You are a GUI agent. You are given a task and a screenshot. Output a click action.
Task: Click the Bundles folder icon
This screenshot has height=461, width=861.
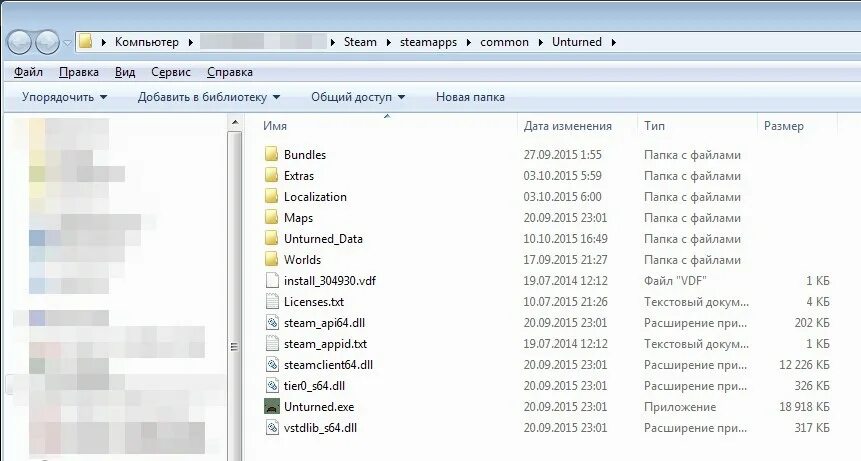coord(271,154)
